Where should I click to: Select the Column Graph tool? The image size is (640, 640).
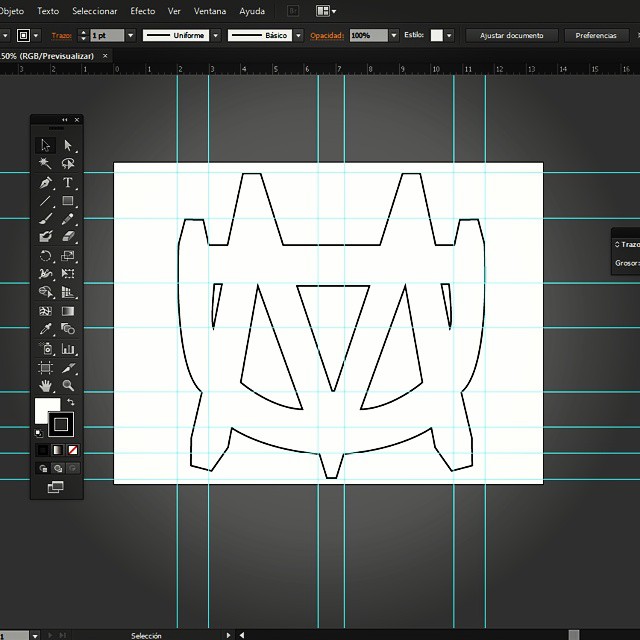68,349
